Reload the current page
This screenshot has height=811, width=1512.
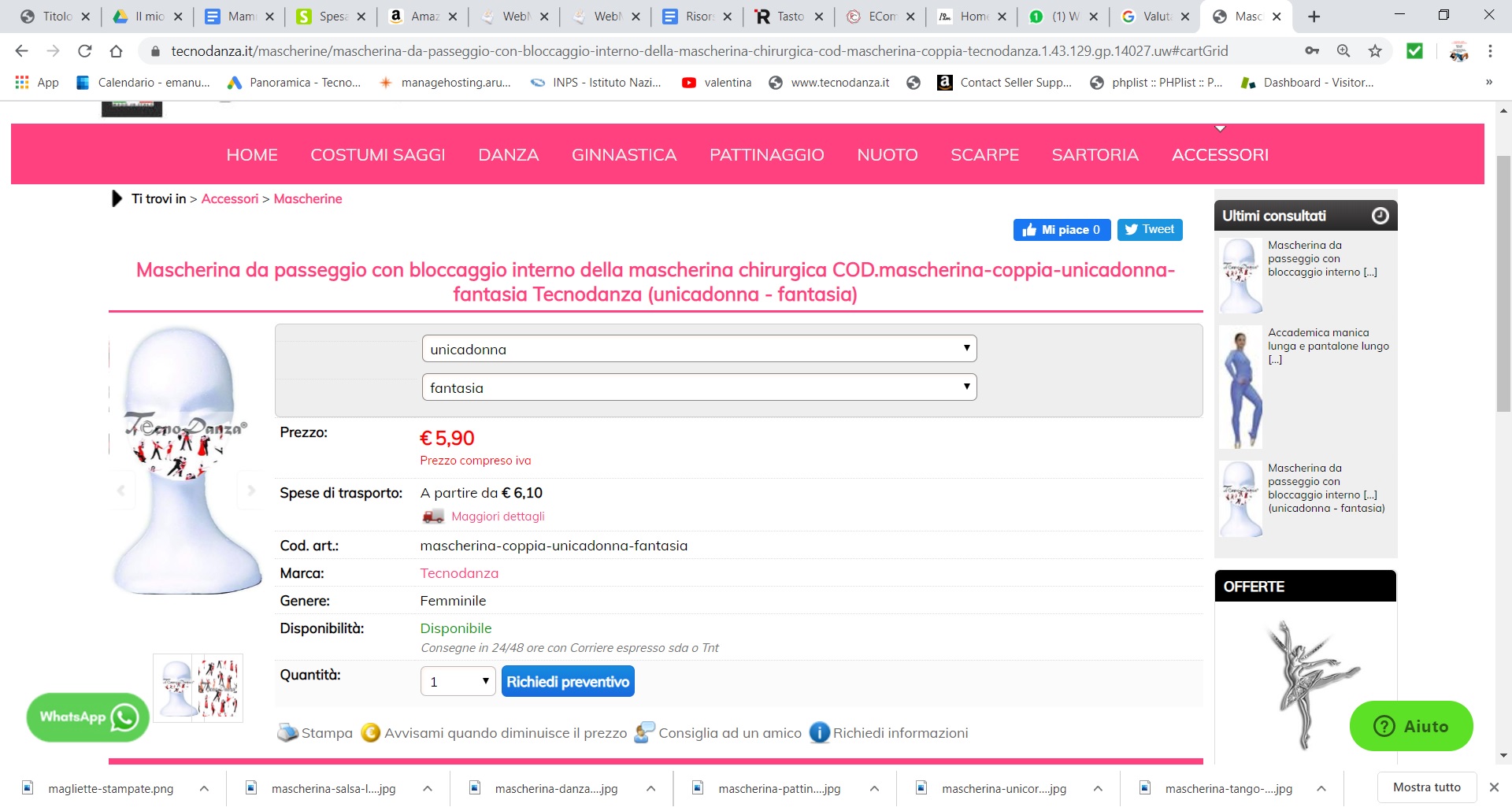tap(84, 51)
